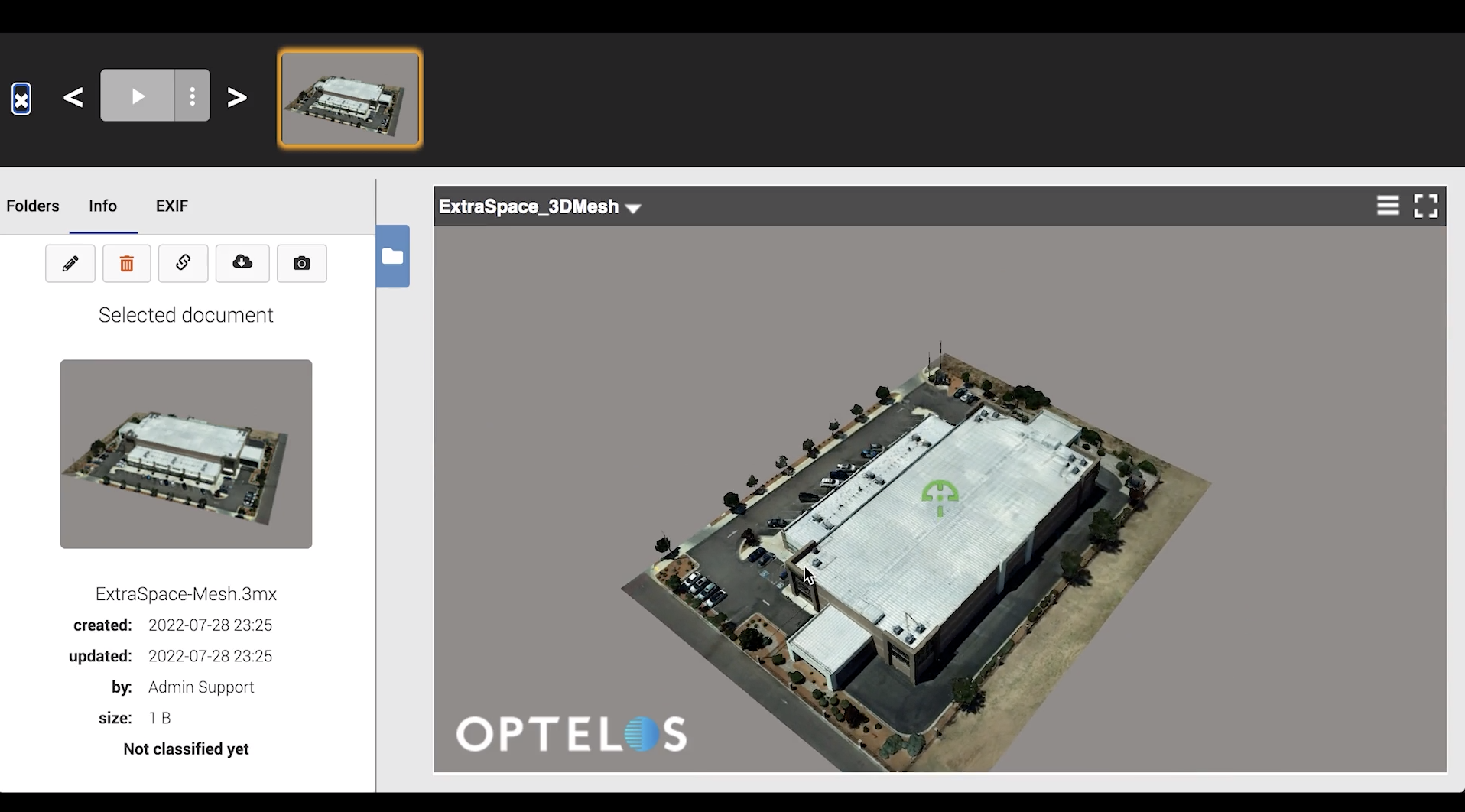Screen dimensions: 1465x812
Task: Switch to the Folders tab
Action: (x=33, y=206)
